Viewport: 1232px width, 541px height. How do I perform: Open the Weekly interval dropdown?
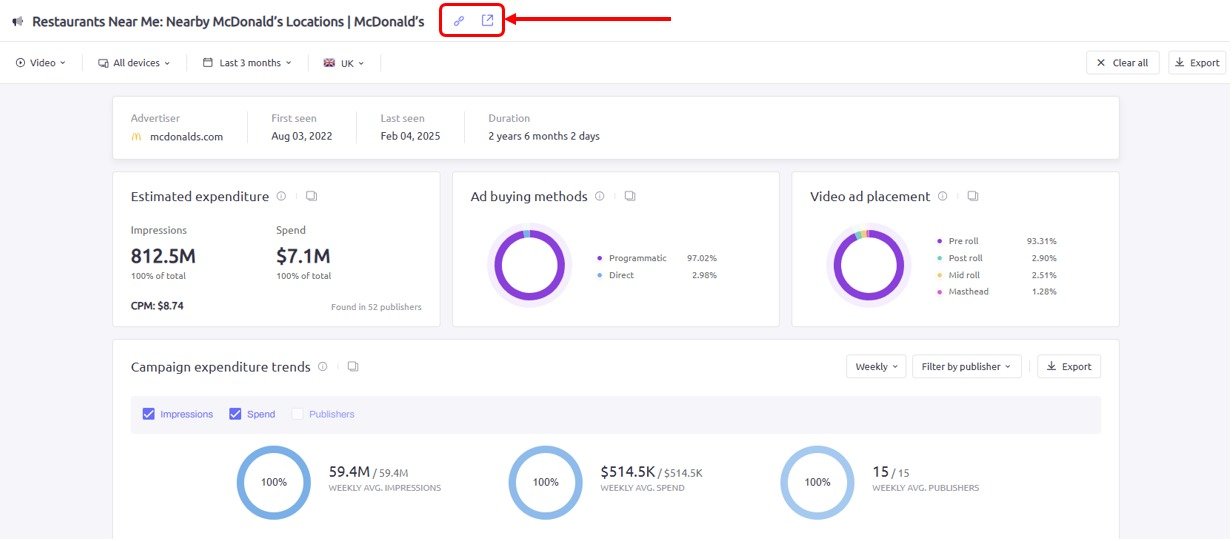click(x=876, y=367)
